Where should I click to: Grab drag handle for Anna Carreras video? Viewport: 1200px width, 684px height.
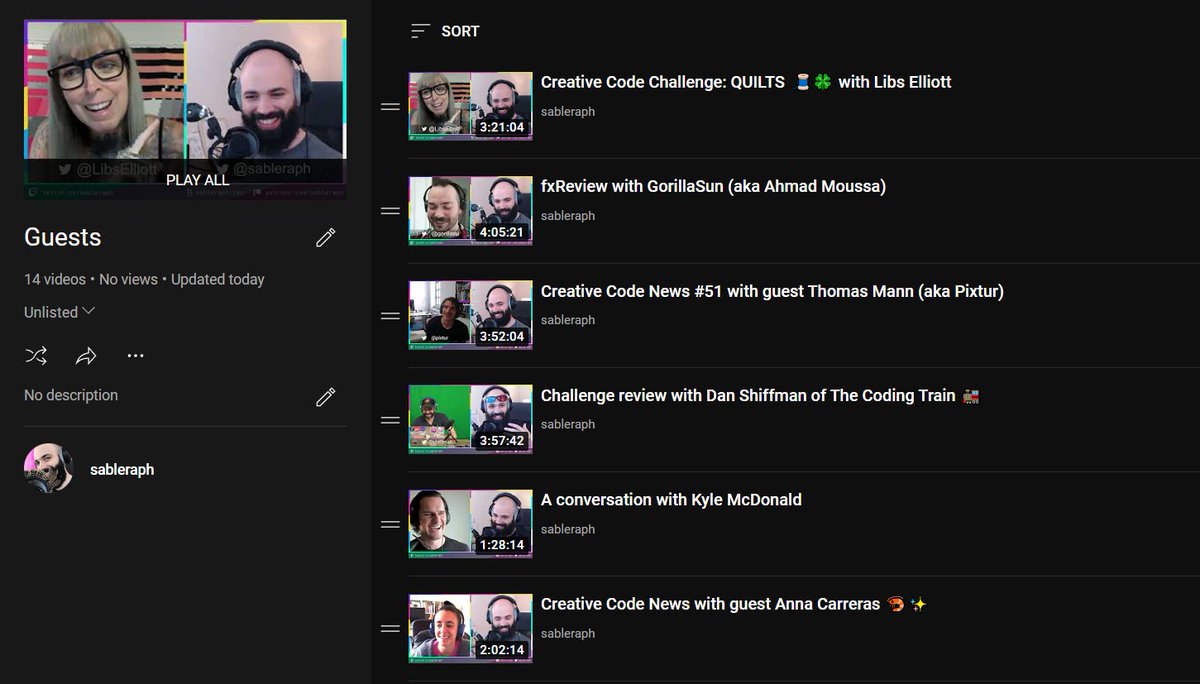pyautogui.click(x=390, y=628)
